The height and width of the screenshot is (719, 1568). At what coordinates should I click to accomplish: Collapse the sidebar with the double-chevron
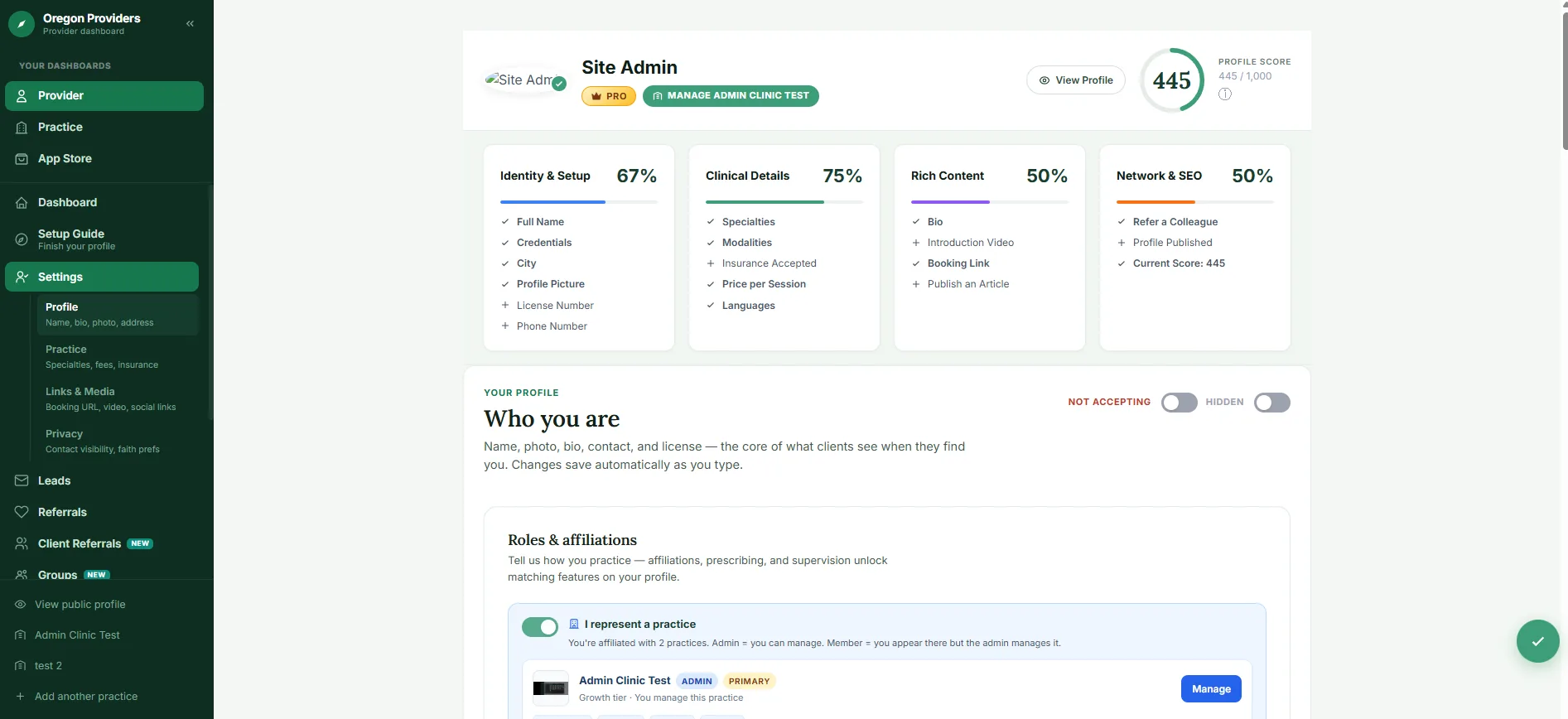click(190, 24)
